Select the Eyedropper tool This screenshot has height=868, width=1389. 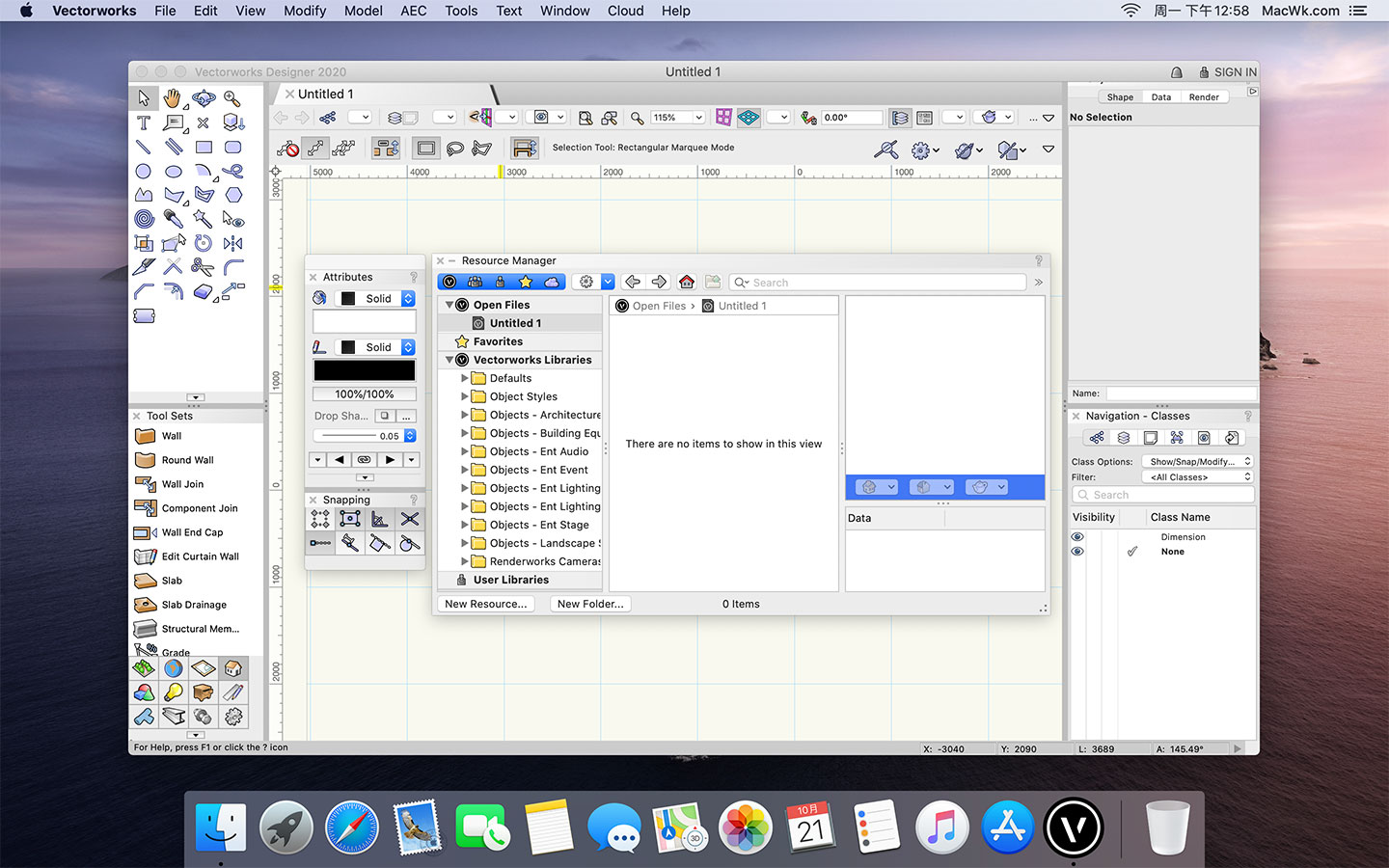[174, 219]
